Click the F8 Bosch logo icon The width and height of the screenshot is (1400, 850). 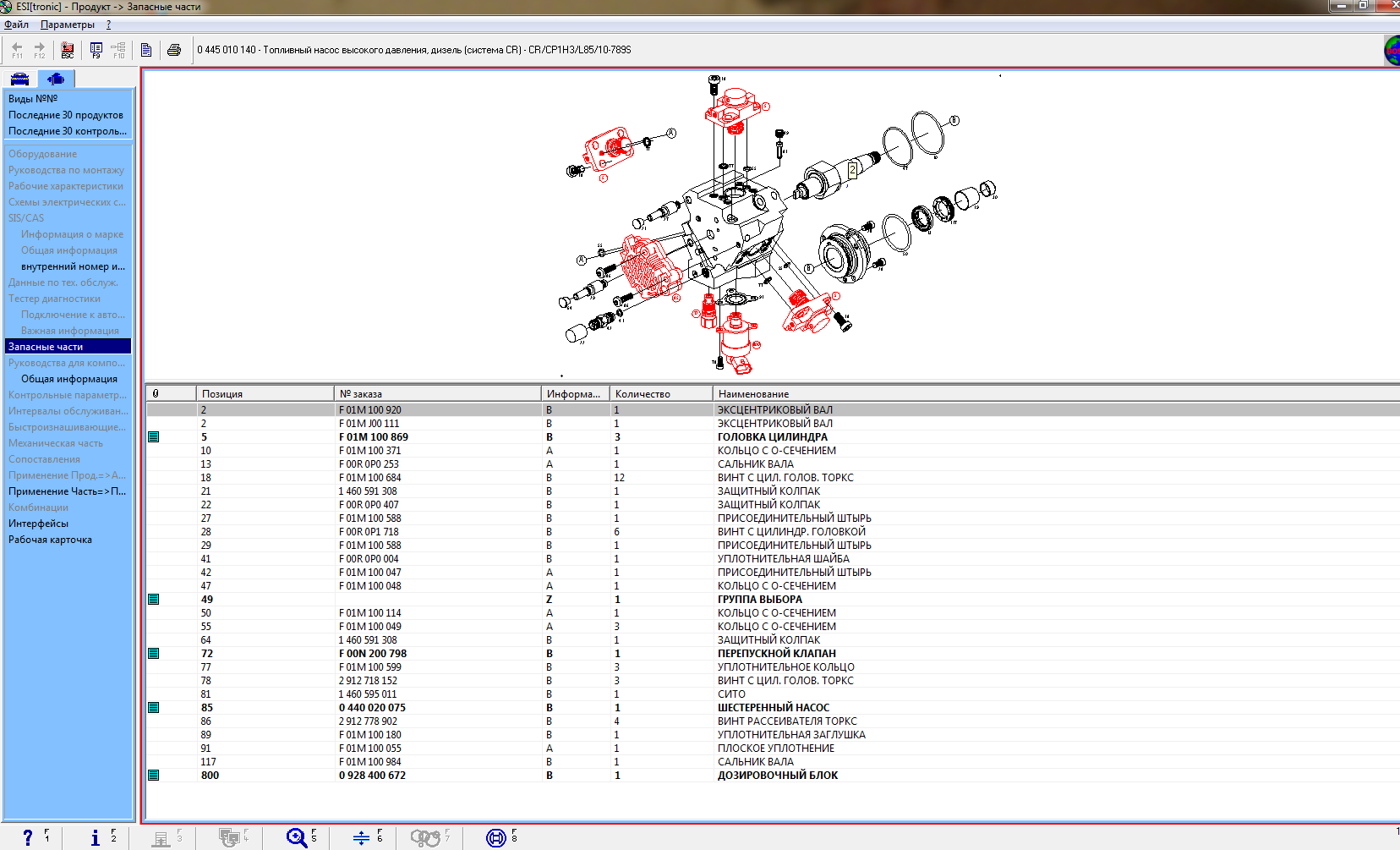[x=496, y=837]
